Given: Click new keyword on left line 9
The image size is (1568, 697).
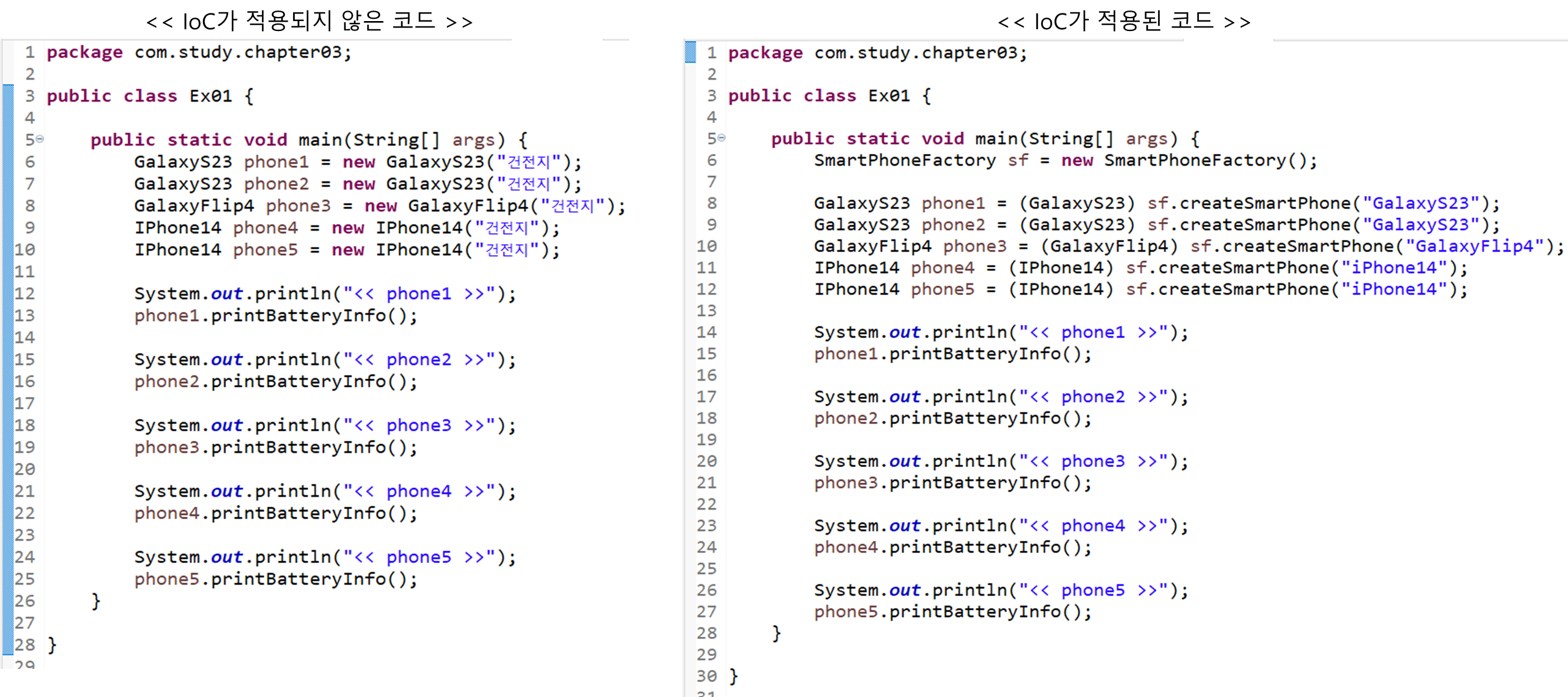Looking at the screenshot, I should 347,228.
